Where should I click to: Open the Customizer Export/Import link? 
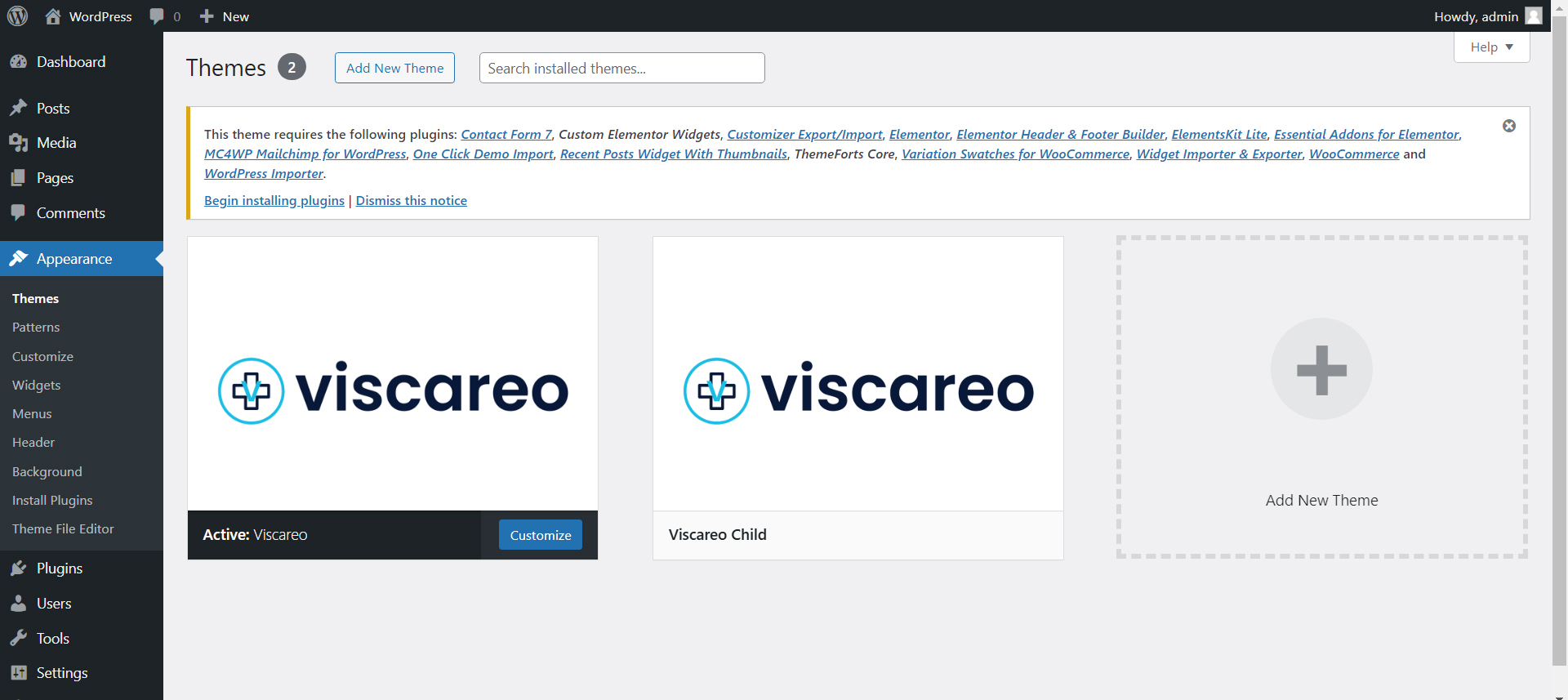coord(804,135)
